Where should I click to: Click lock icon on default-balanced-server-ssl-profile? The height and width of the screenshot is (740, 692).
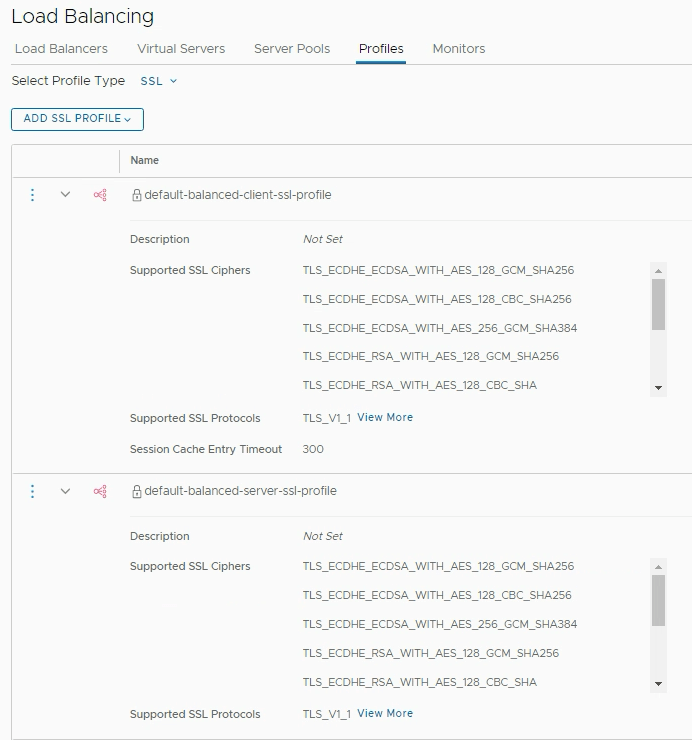(137, 492)
